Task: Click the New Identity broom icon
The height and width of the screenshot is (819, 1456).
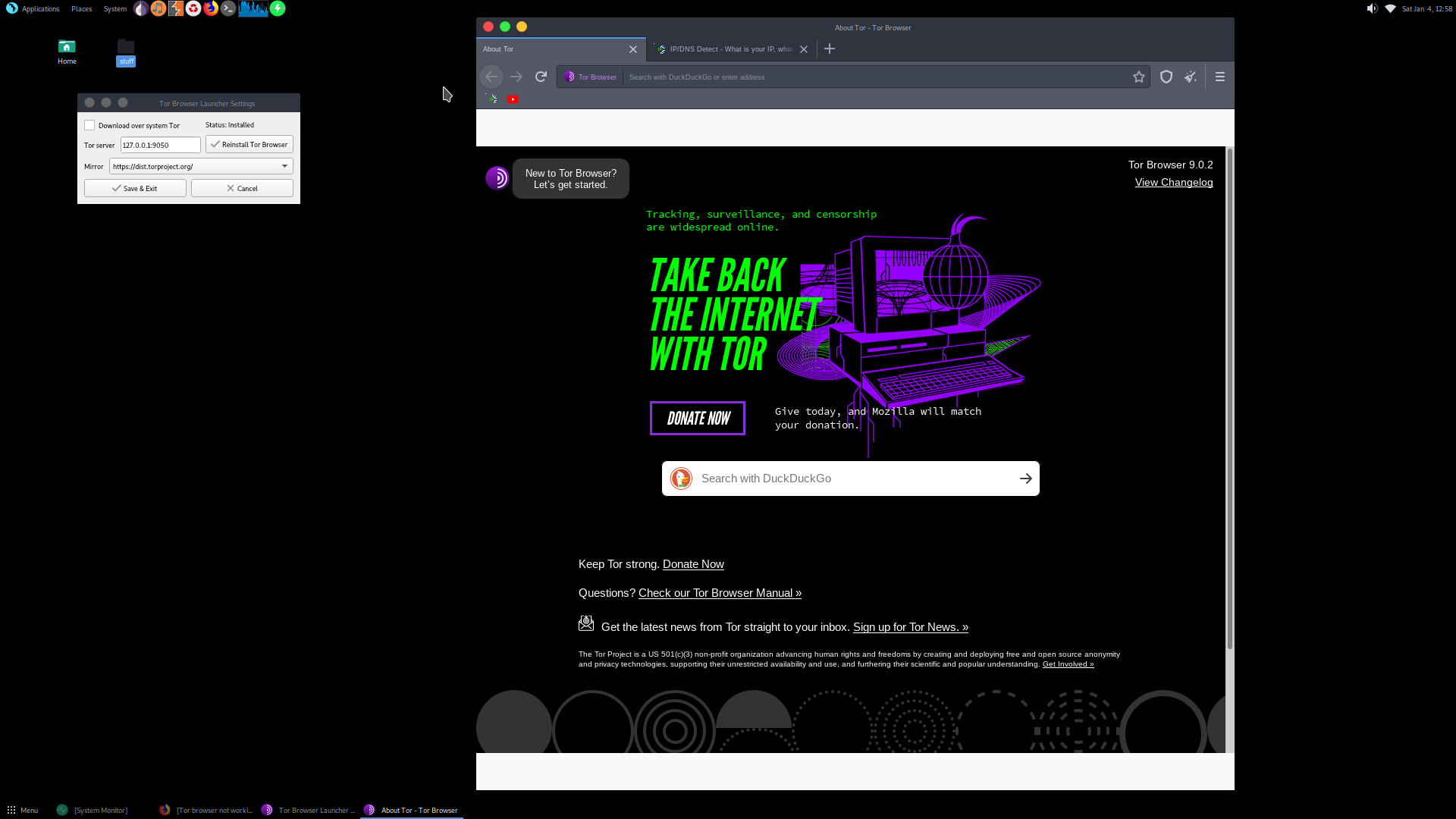Action: pos(1191,77)
